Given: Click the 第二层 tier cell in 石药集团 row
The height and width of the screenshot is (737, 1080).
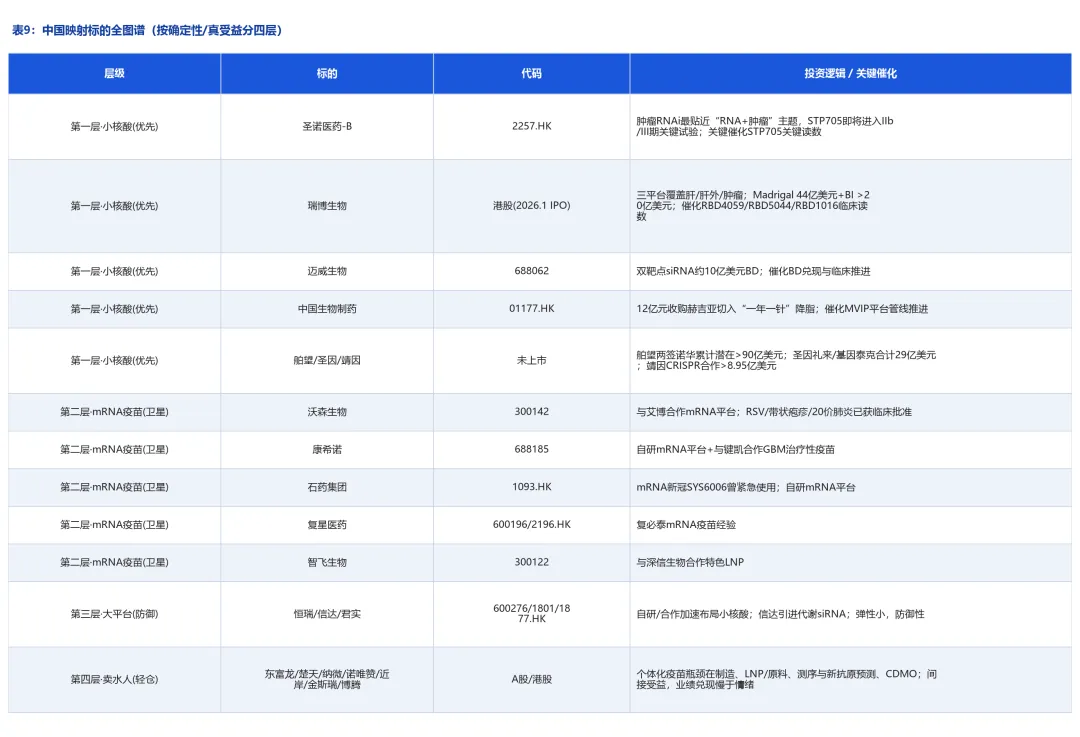Looking at the screenshot, I should (114, 487).
